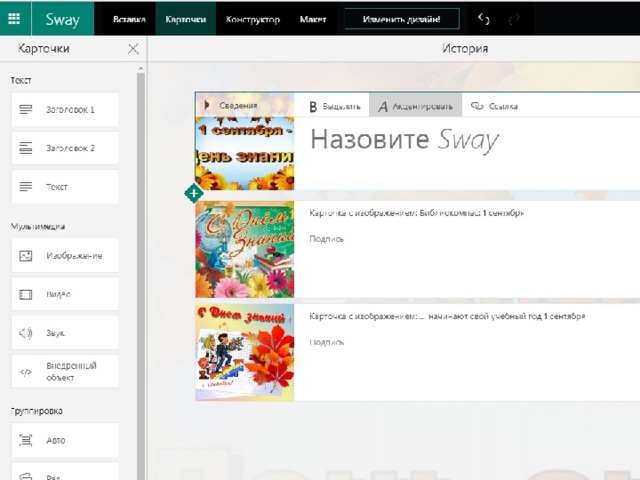Select the С Днем Знаний globe image
This screenshot has width=640, height=480.
[244, 249]
